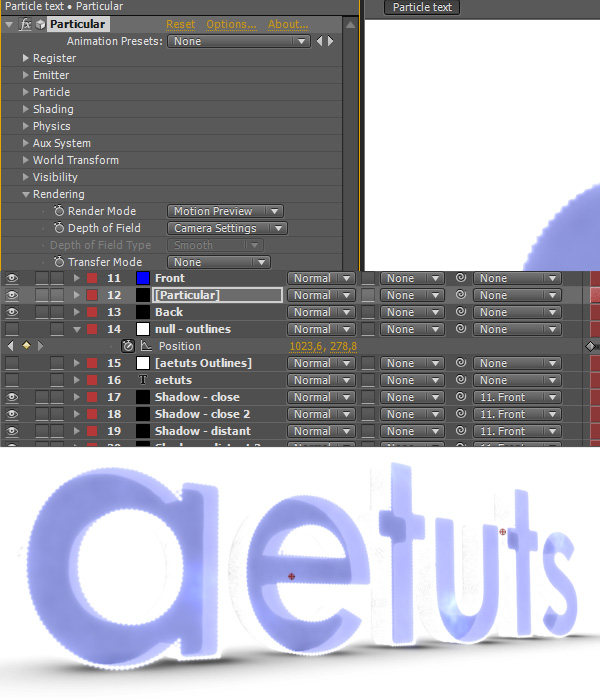
Task: Expand the Visibility group
Action: [25, 177]
